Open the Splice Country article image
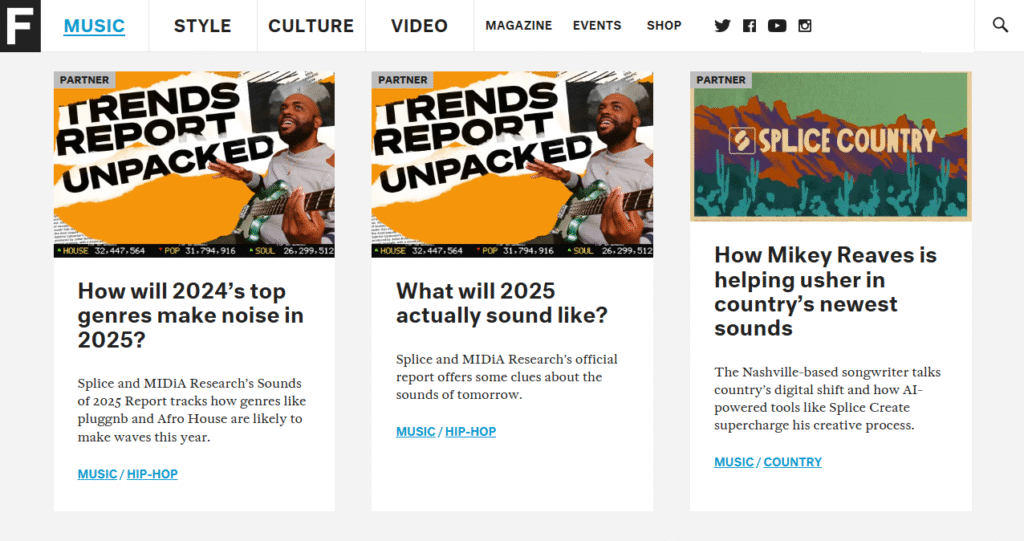The image size is (1024, 541). pos(831,146)
